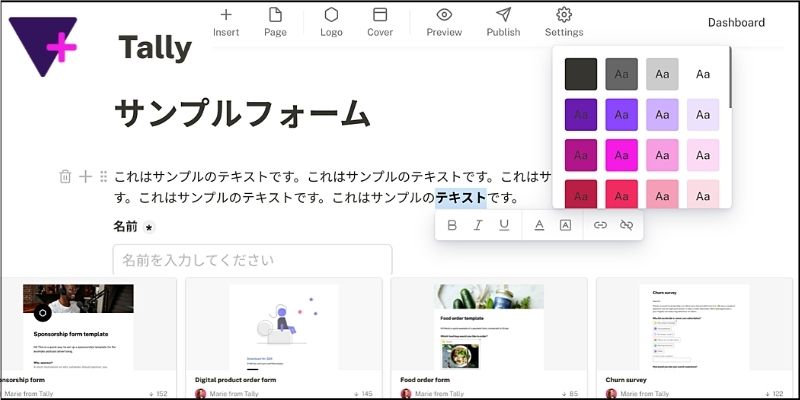Screen dimensions: 800x400
Task: Click the 122 download count
Action: tap(774, 394)
